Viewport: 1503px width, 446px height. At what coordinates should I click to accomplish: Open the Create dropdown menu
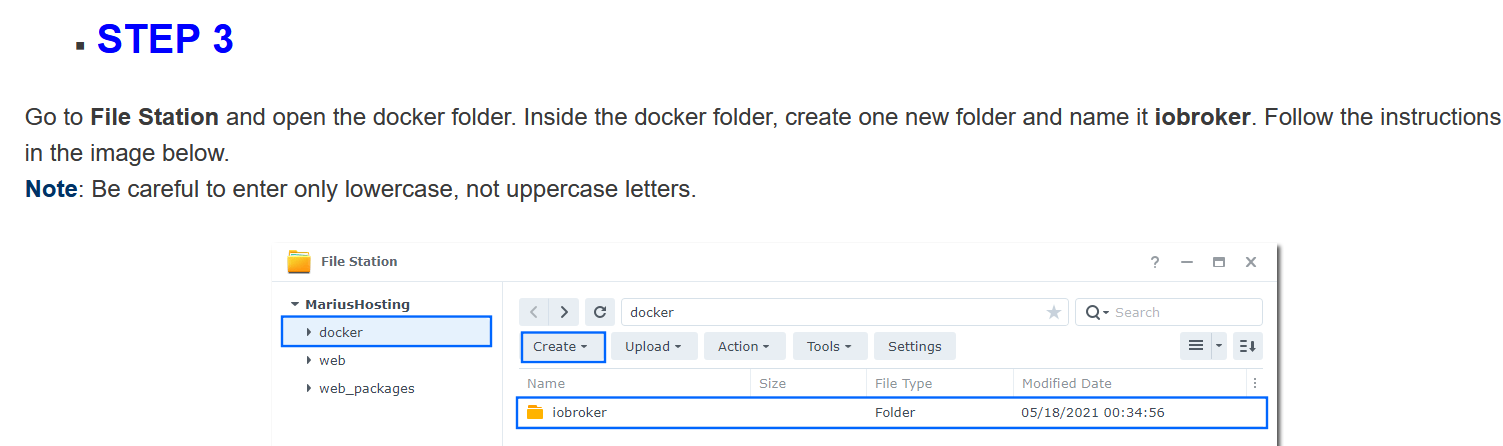click(x=563, y=347)
